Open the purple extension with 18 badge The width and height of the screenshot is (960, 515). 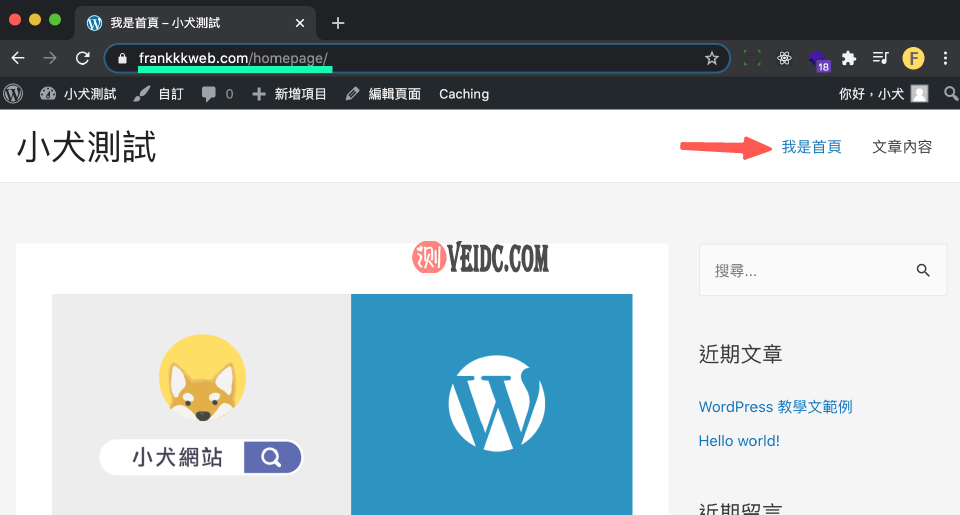point(818,60)
